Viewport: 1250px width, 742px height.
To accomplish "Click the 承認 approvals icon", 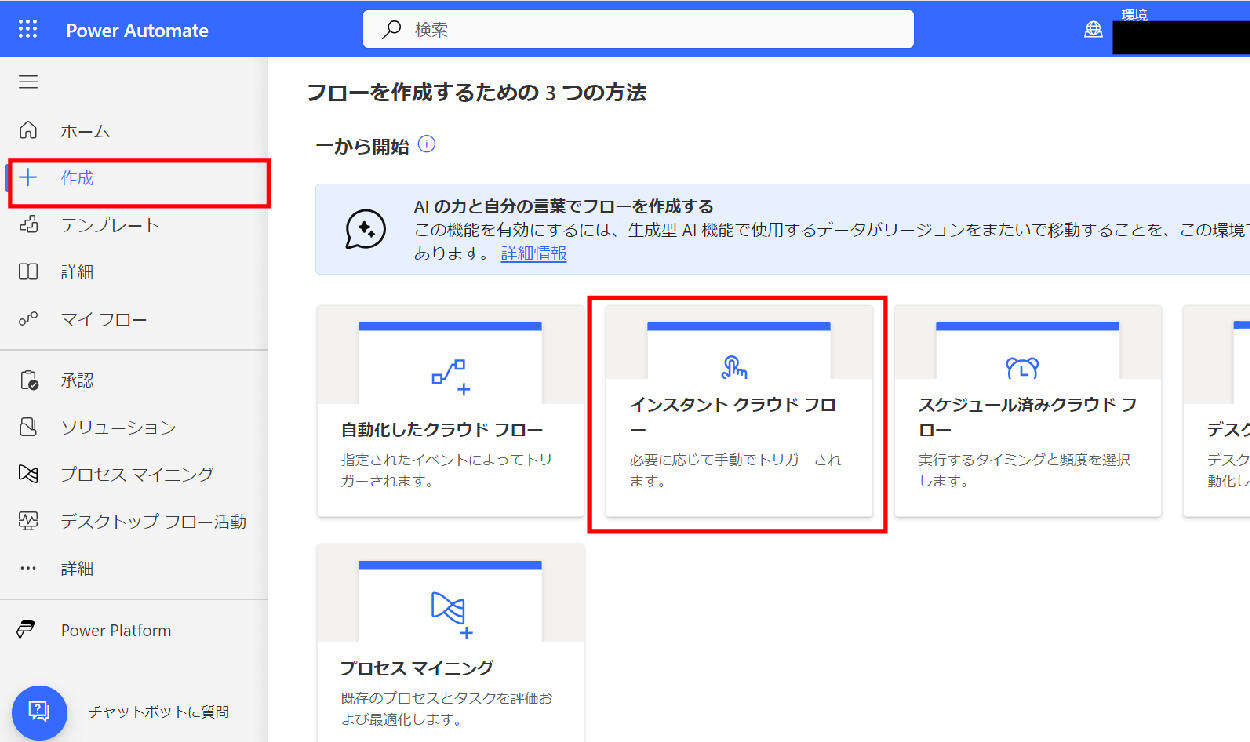I will point(29,380).
